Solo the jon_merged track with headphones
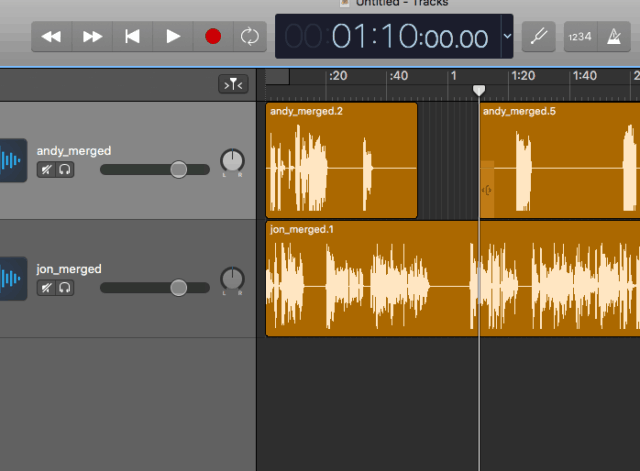This screenshot has height=471, width=640. coord(65,288)
